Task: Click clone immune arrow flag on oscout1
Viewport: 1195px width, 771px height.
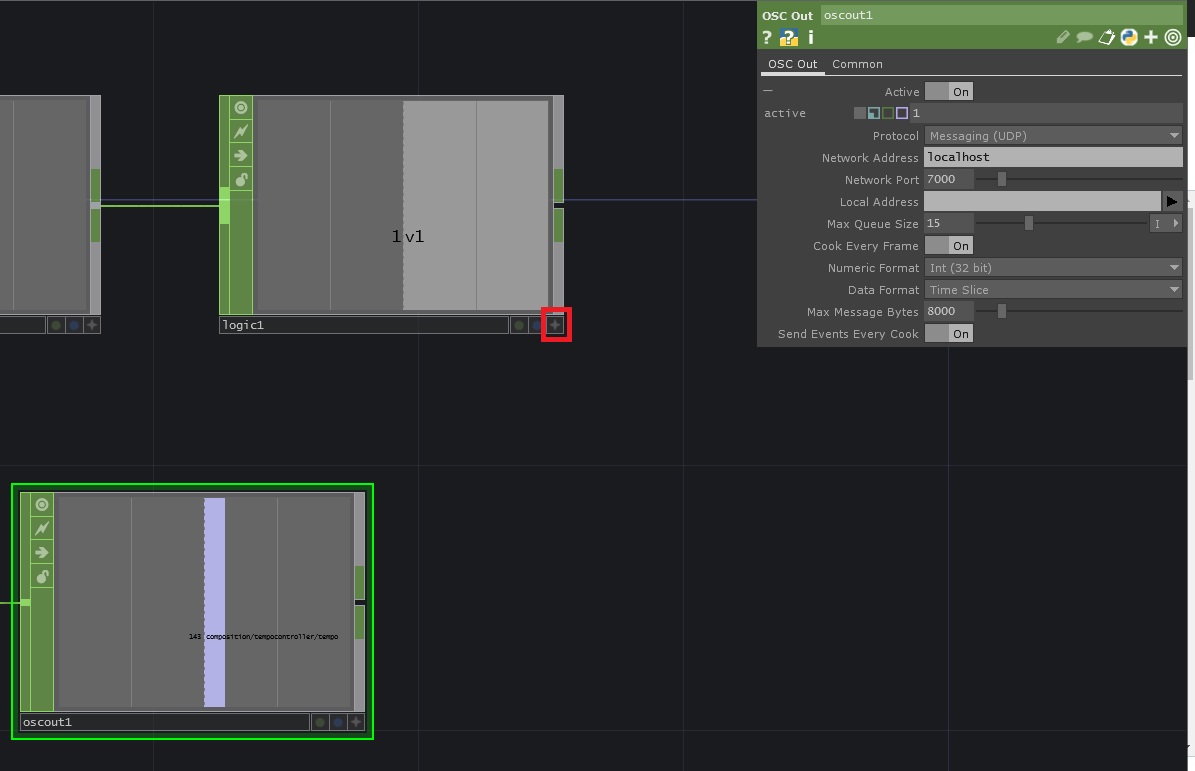Action: pyautogui.click(x=42, y=552)
